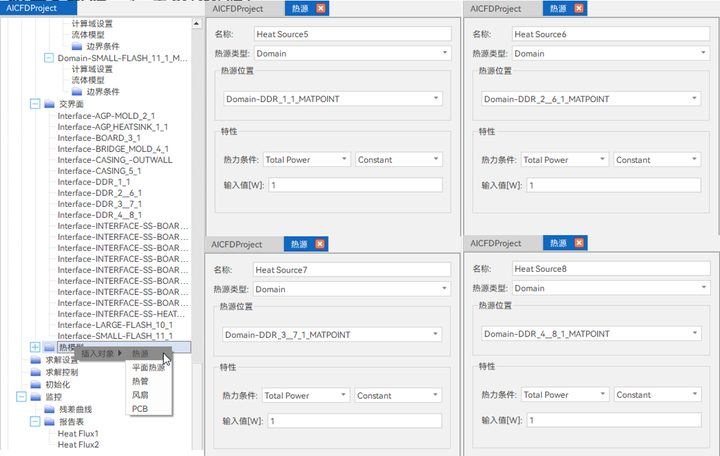The width and height of the screenshot is (720, 456).
Task: Open Constant dropdown in Heat Source8
Action: [658, 394]
